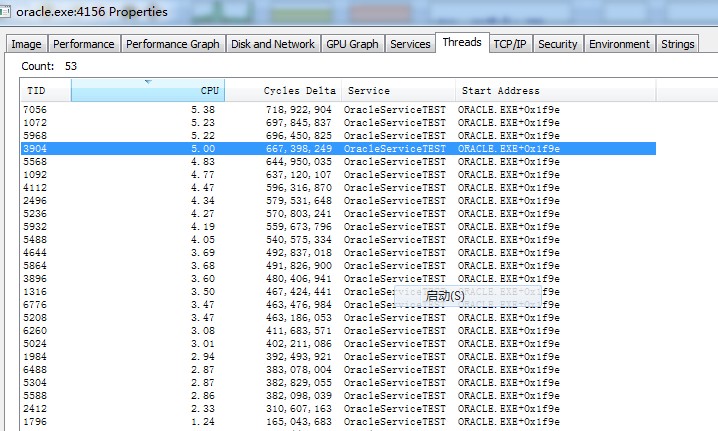Switch to the Services tab
This screenshot has height=431, width=718.
410,44
